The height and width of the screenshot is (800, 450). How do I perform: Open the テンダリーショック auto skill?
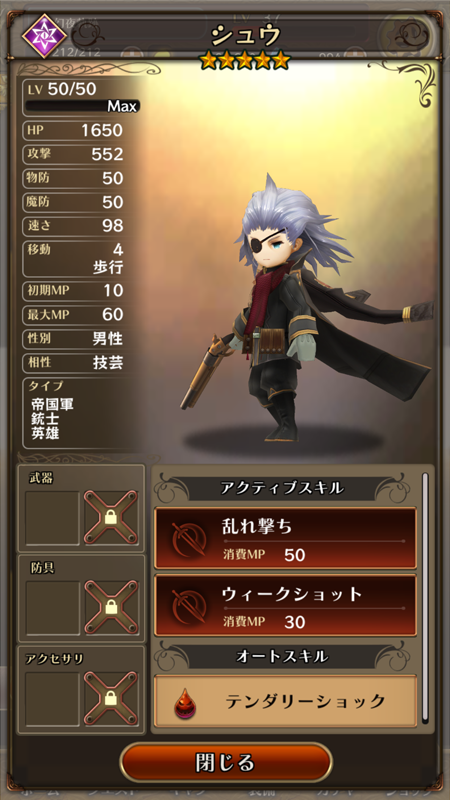286,702
